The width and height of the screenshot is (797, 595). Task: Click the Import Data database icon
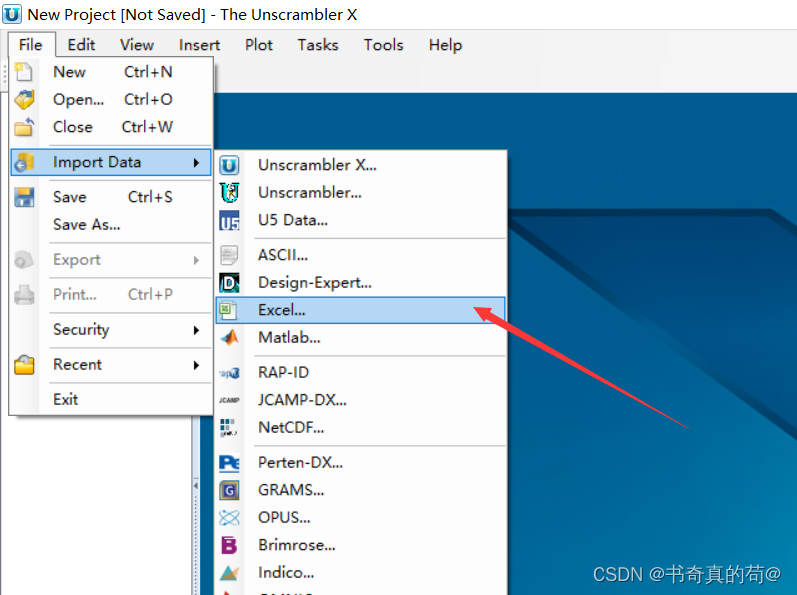tap(24, 163)
